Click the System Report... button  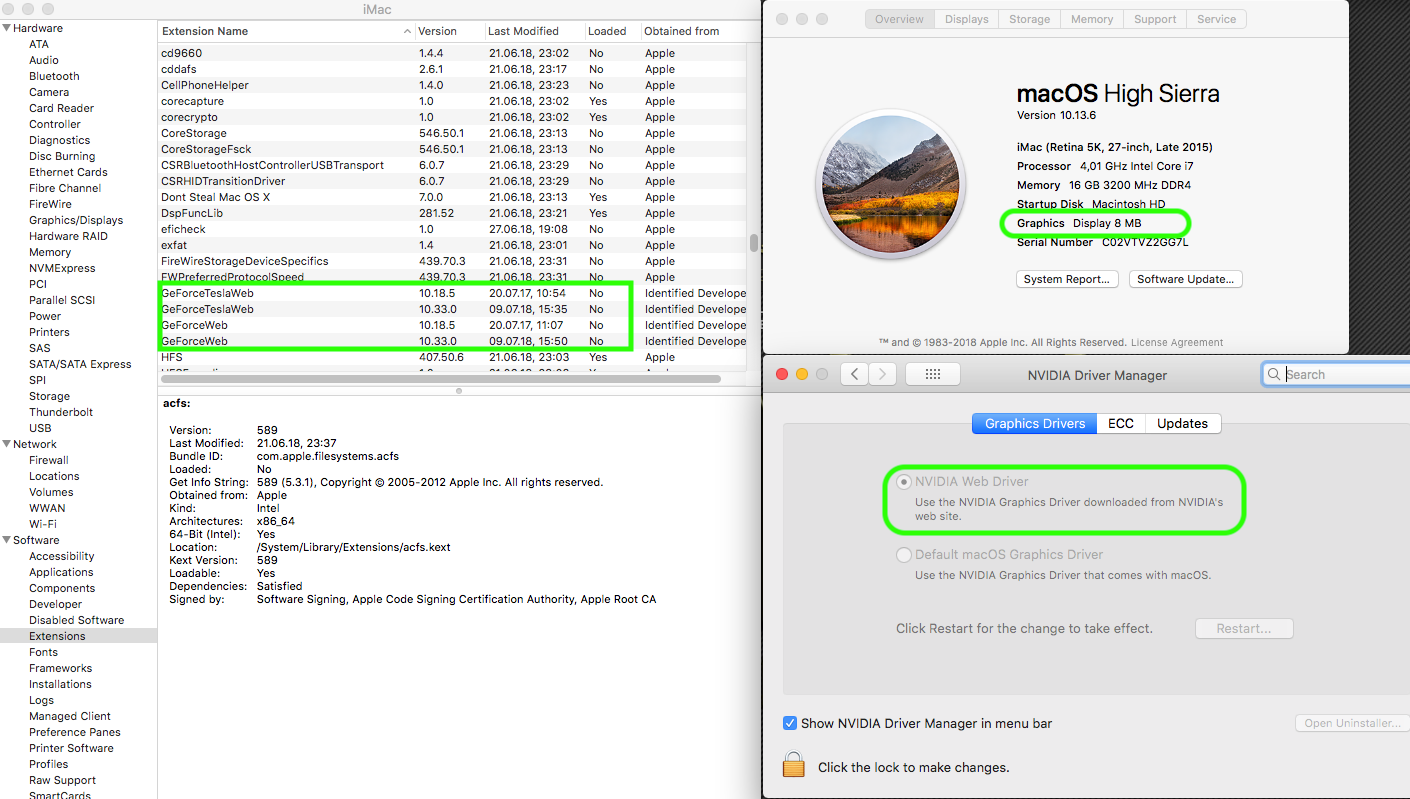(1067, 280)
